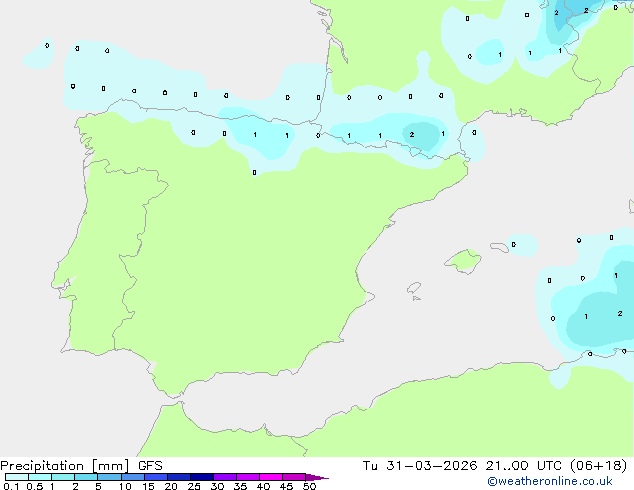This screenshot has width=634, height=490.
Task: Click the legend scale label '50'
Action: (x=309, y=486)
